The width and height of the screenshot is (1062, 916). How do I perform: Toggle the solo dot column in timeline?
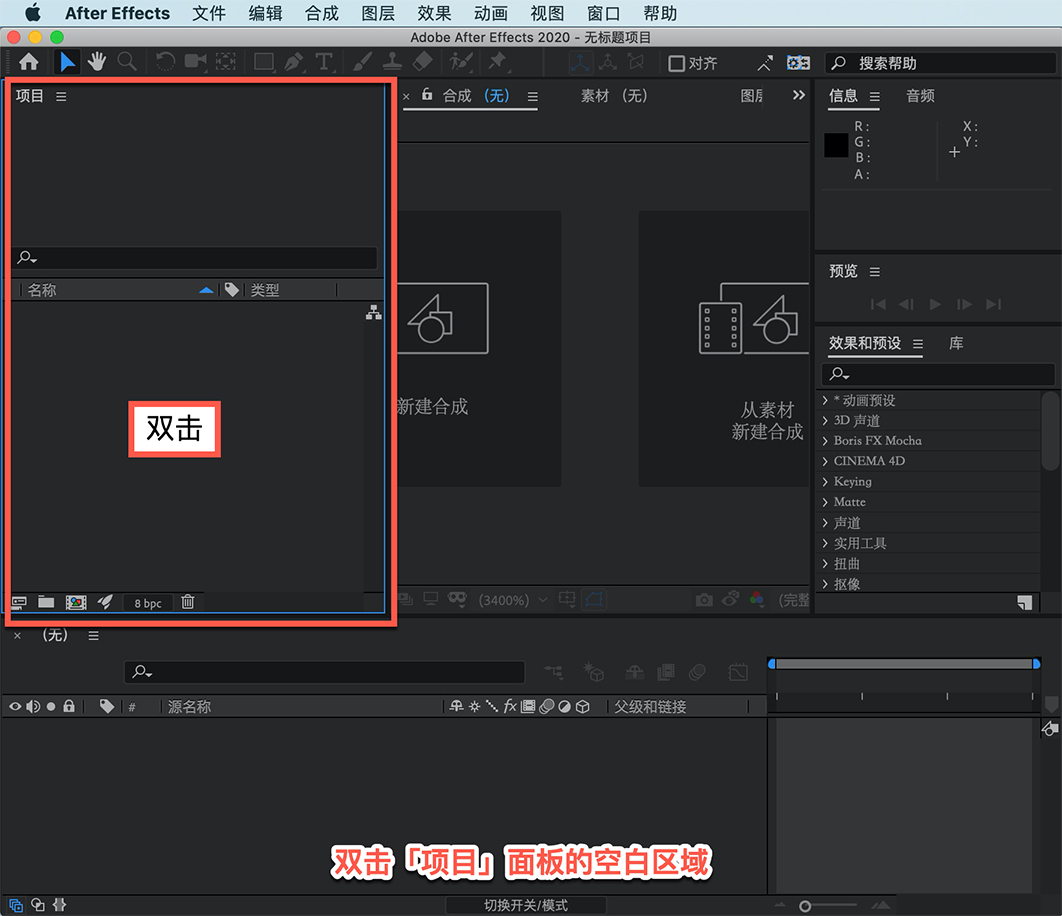[51, 707]
